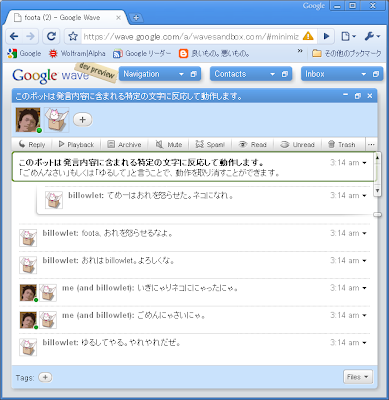Screen dimensions: 389x400
Task: Restore the Navigation panel window icon
Action: [x=194, y=74]
